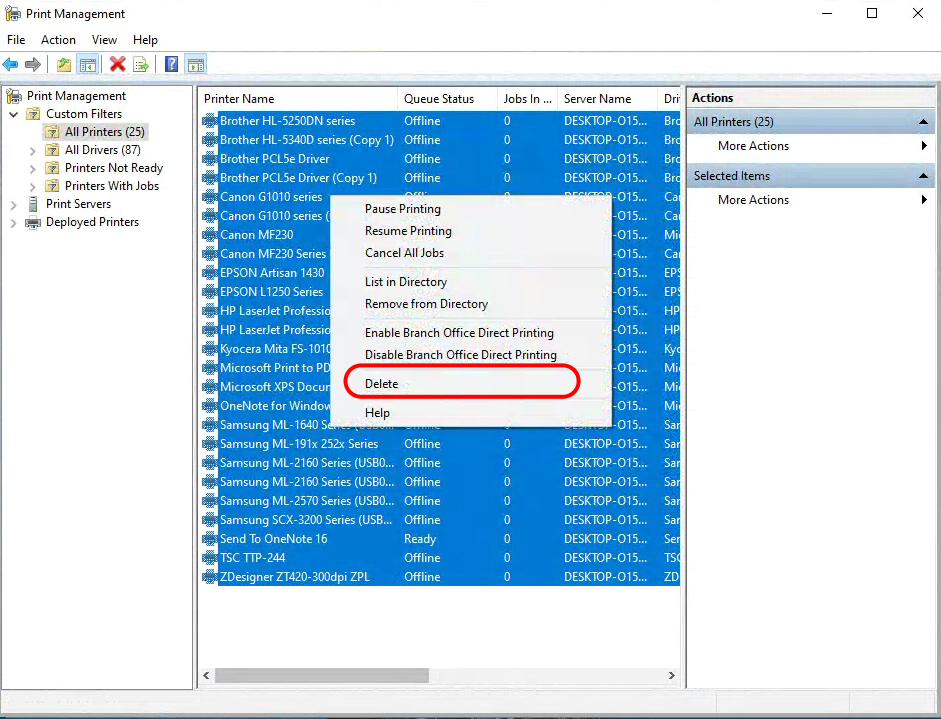
Task: Select Resume Printing in context menu
Action: tap(470, 231)
